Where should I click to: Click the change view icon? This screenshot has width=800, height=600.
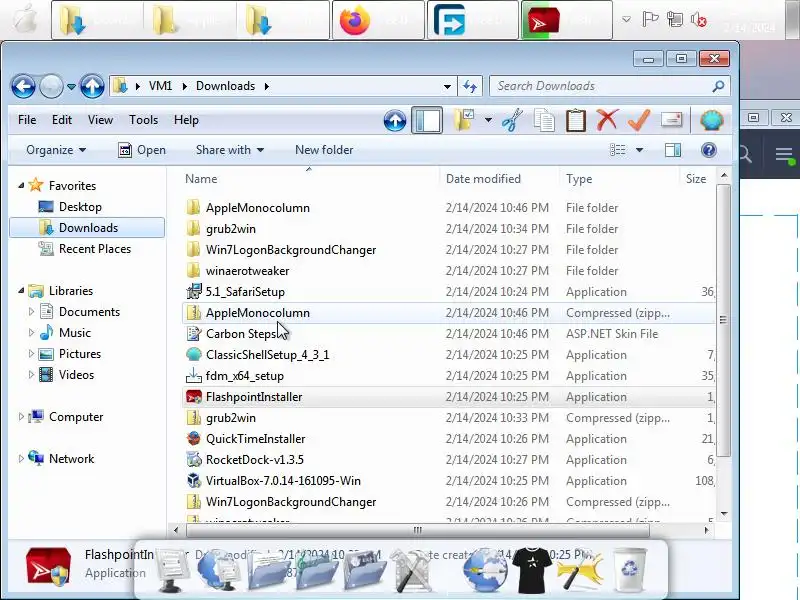point(617,150)
